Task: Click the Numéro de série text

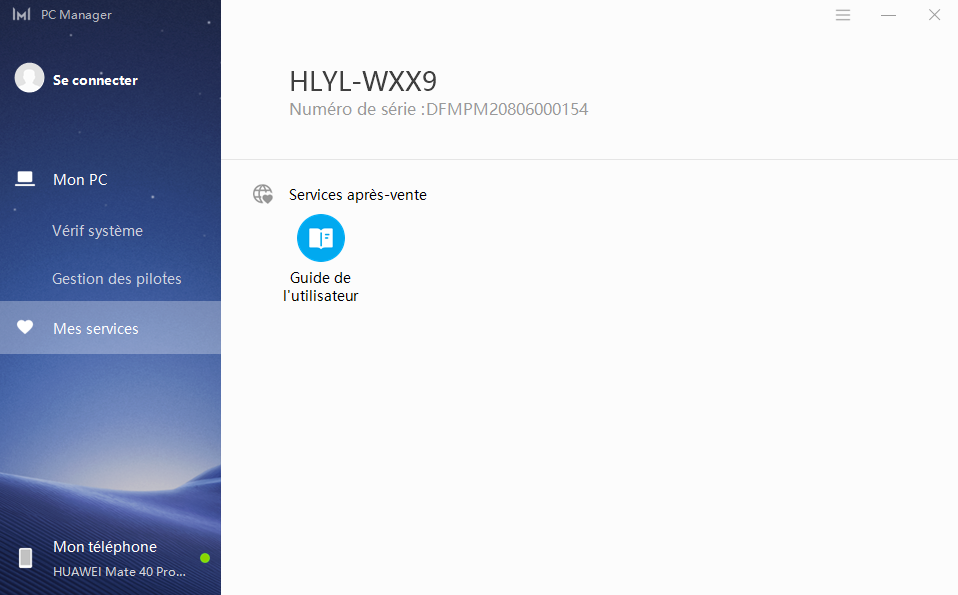Action: pos(438,110)
